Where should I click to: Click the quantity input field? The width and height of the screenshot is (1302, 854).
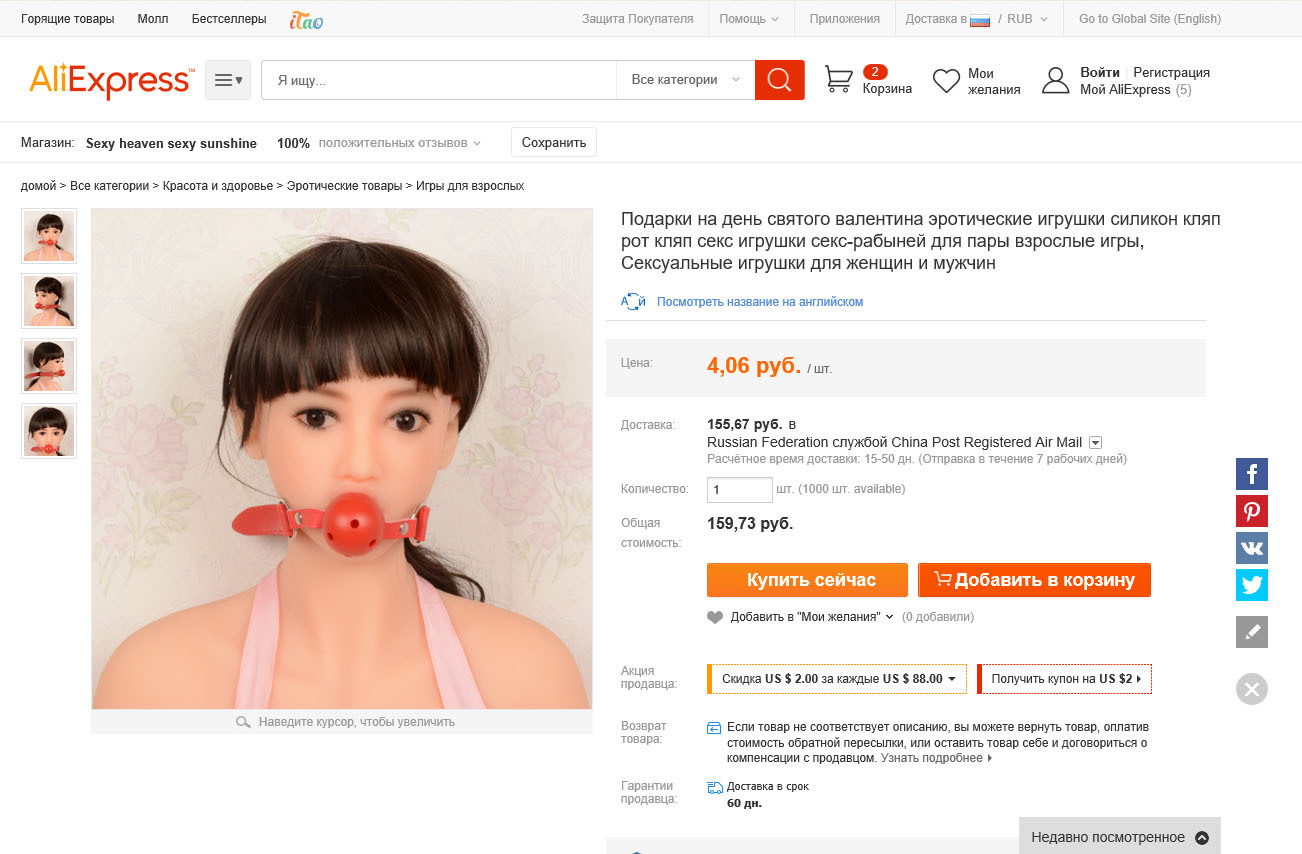coord(740,490)
